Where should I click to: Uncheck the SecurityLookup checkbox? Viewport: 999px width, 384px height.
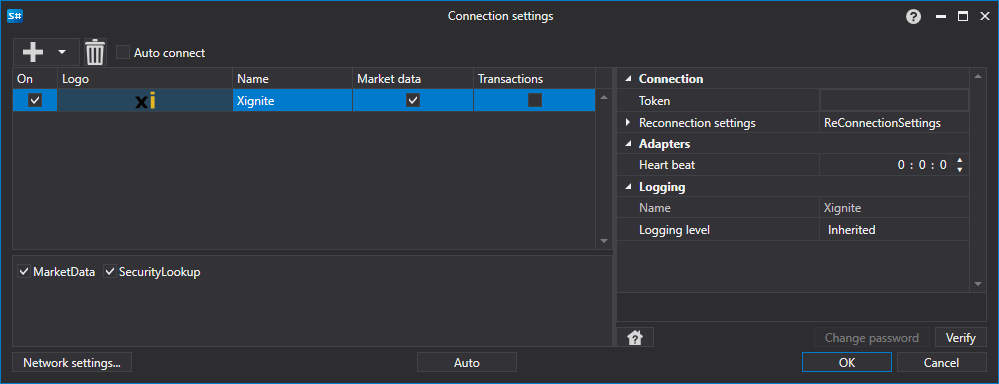[110, 272]
